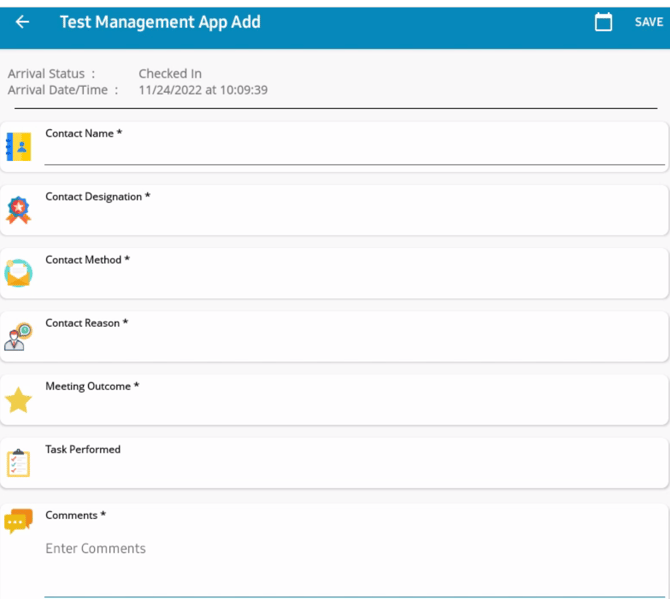Click the Comments chat bubble icon

click(x=18, y=521)
